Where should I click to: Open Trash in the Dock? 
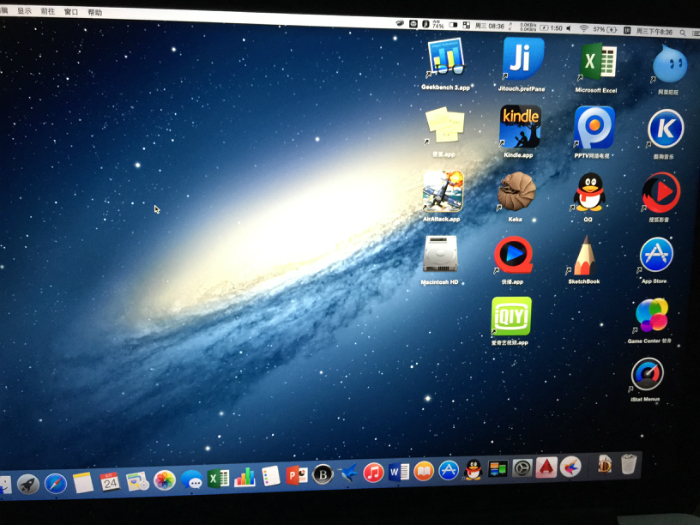[x=628, y=463]
